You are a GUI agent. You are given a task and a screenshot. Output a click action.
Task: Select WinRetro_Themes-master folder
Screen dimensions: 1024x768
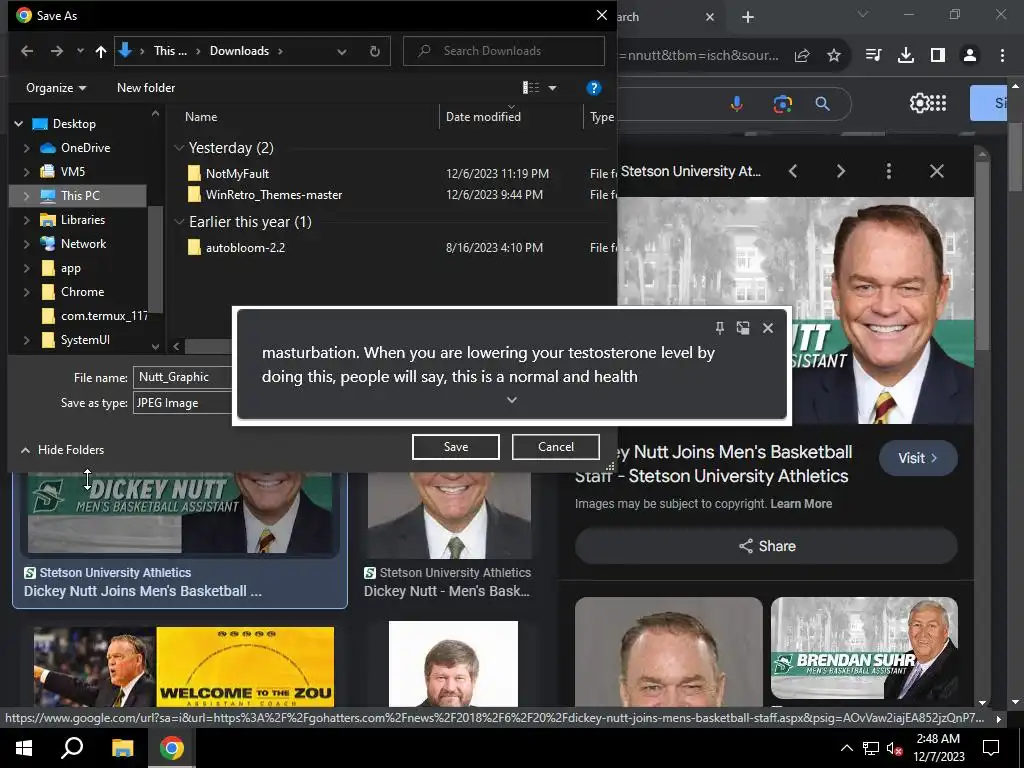(x=273, y=195)
